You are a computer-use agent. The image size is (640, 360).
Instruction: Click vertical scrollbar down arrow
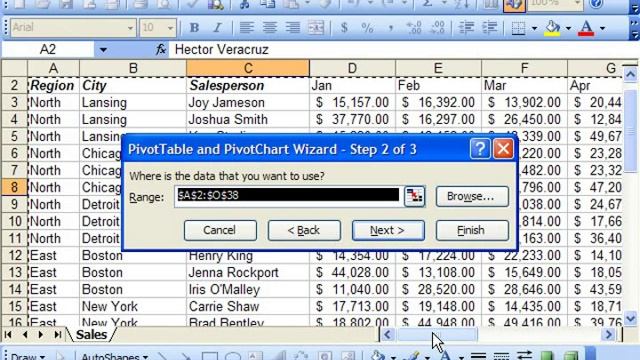[630, 318]
